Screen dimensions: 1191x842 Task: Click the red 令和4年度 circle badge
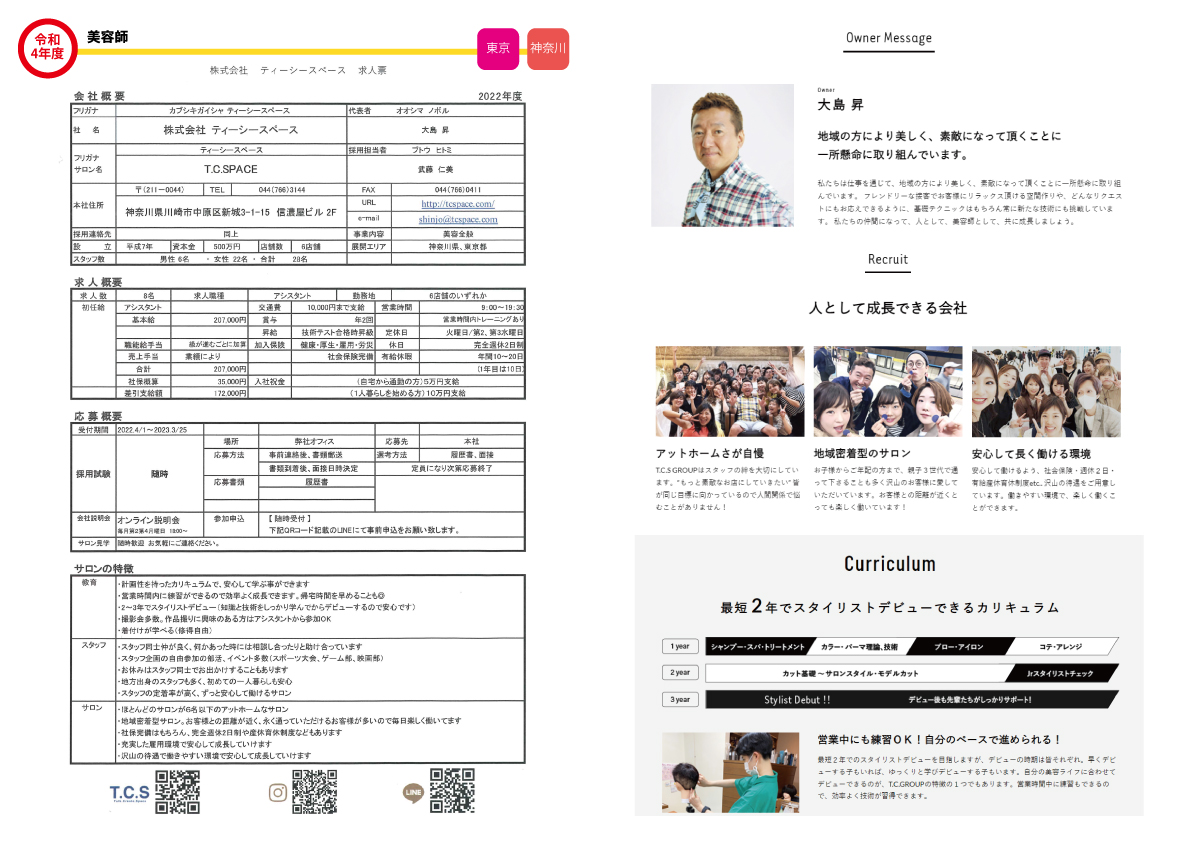[x=47, y=48]
